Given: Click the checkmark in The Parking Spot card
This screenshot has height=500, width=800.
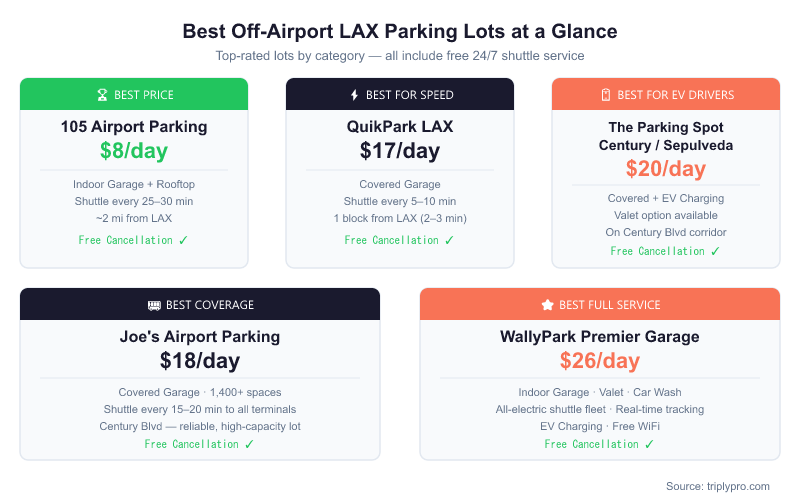Looking at the screenshot, I should pos(715,251).
